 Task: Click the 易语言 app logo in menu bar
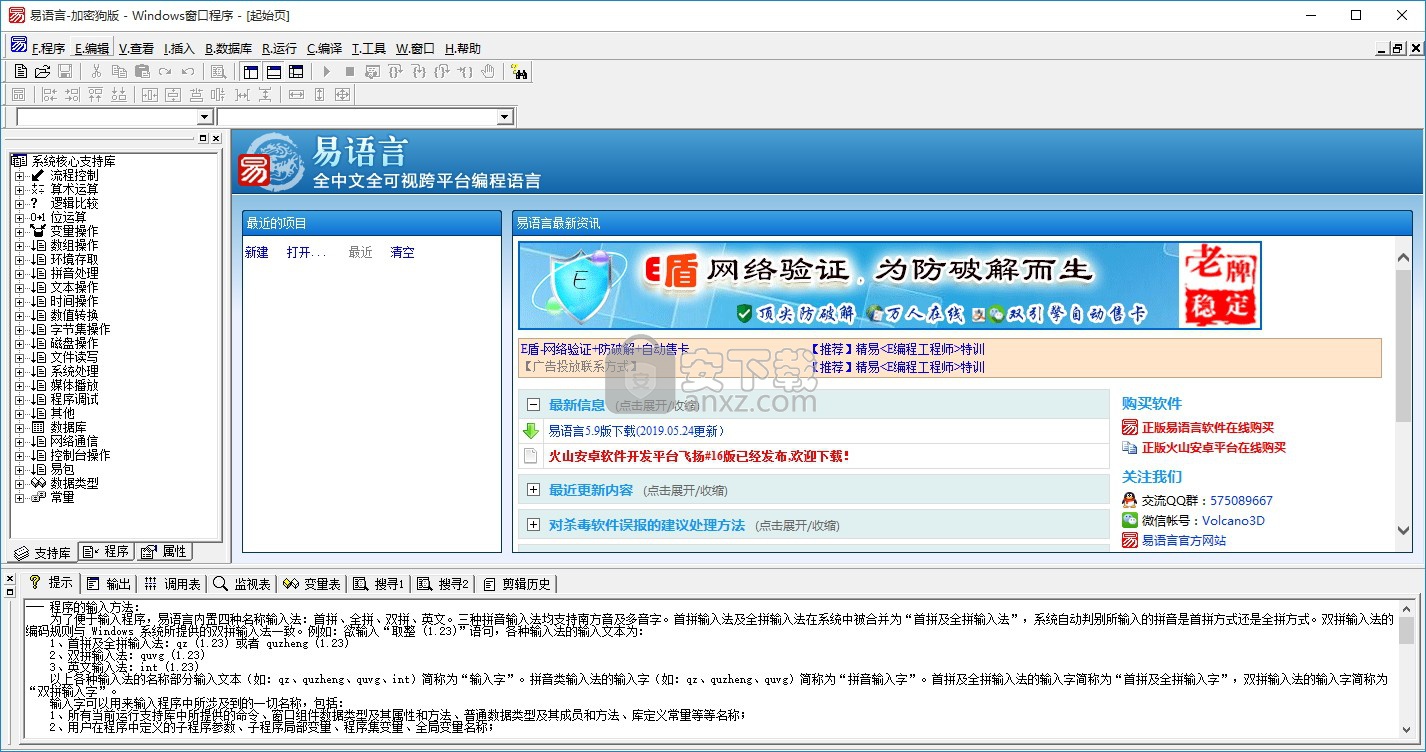pos(18,46)
